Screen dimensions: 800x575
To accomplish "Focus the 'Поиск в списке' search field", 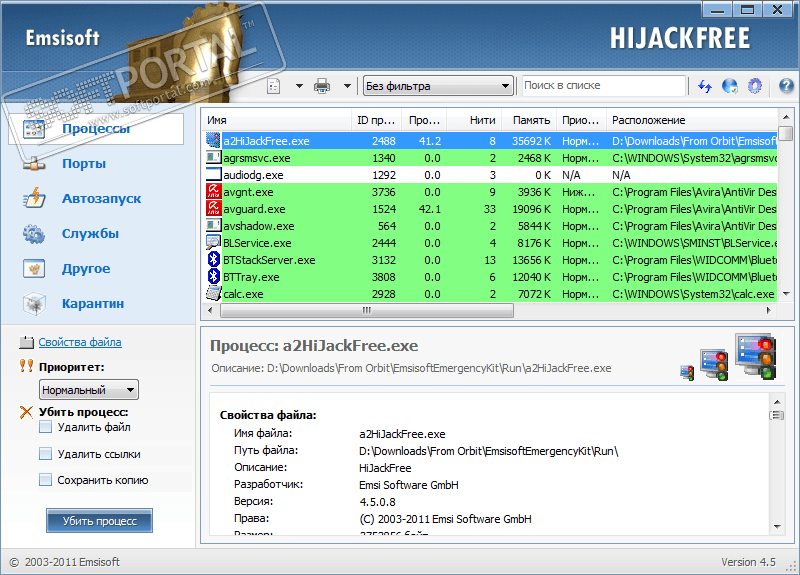I will coord(604,86).
